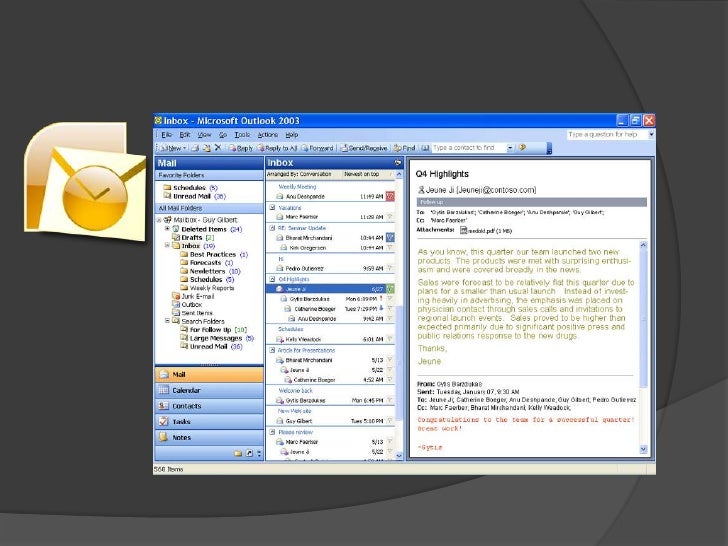728x546 pixels.
Task: Click the Find button
Action: pos(405,148)
